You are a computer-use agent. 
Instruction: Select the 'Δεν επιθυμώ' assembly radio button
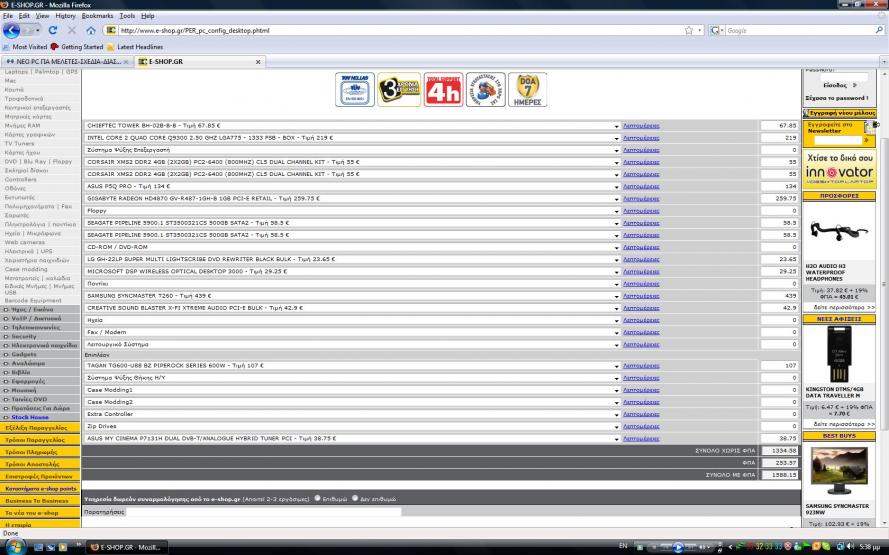355,498
